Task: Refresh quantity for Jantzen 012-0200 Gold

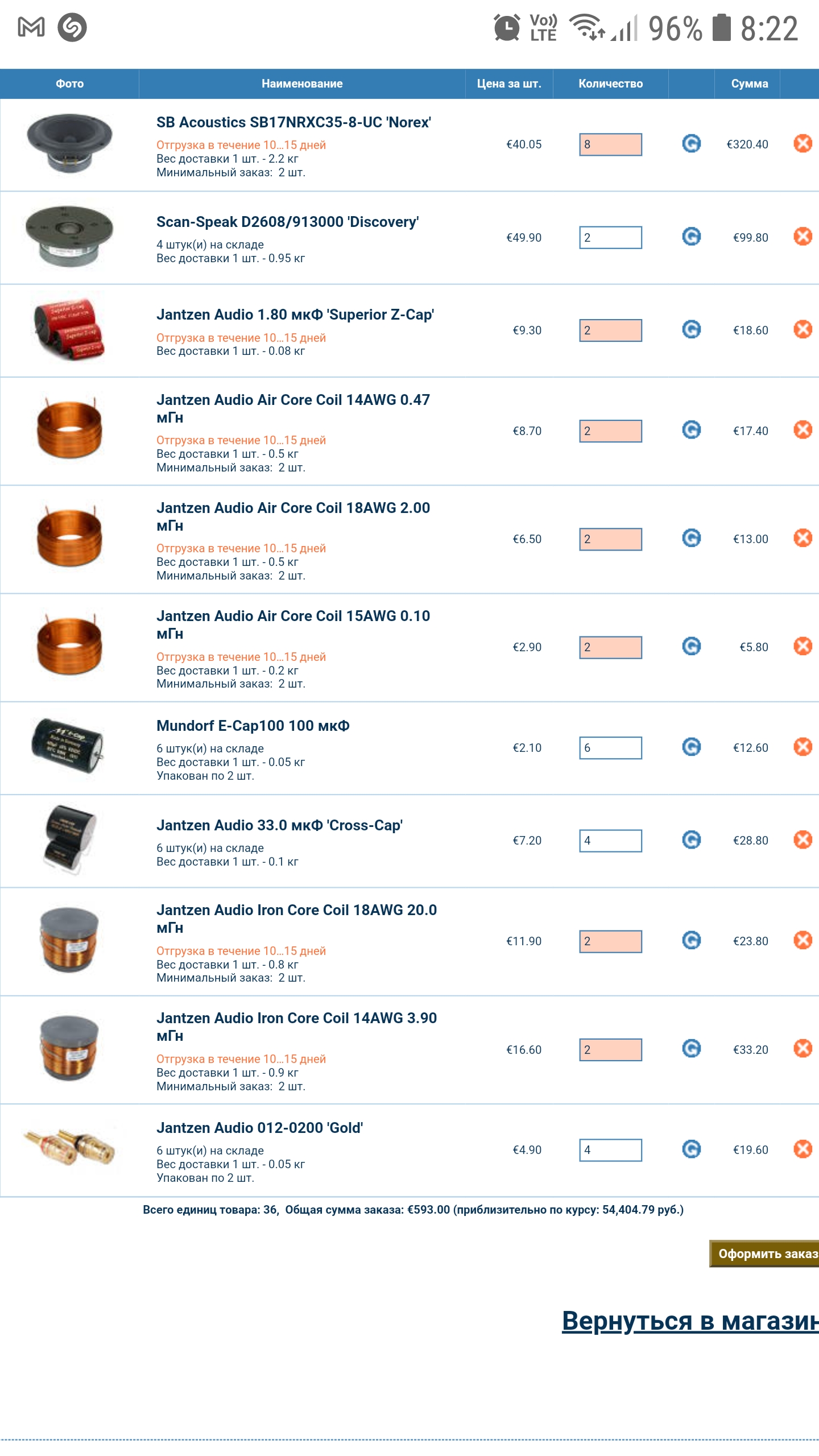Action: 691,1149
